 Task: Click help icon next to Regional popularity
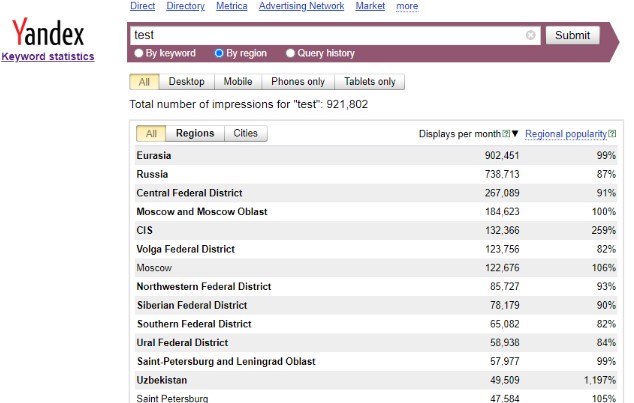(611, 134)
